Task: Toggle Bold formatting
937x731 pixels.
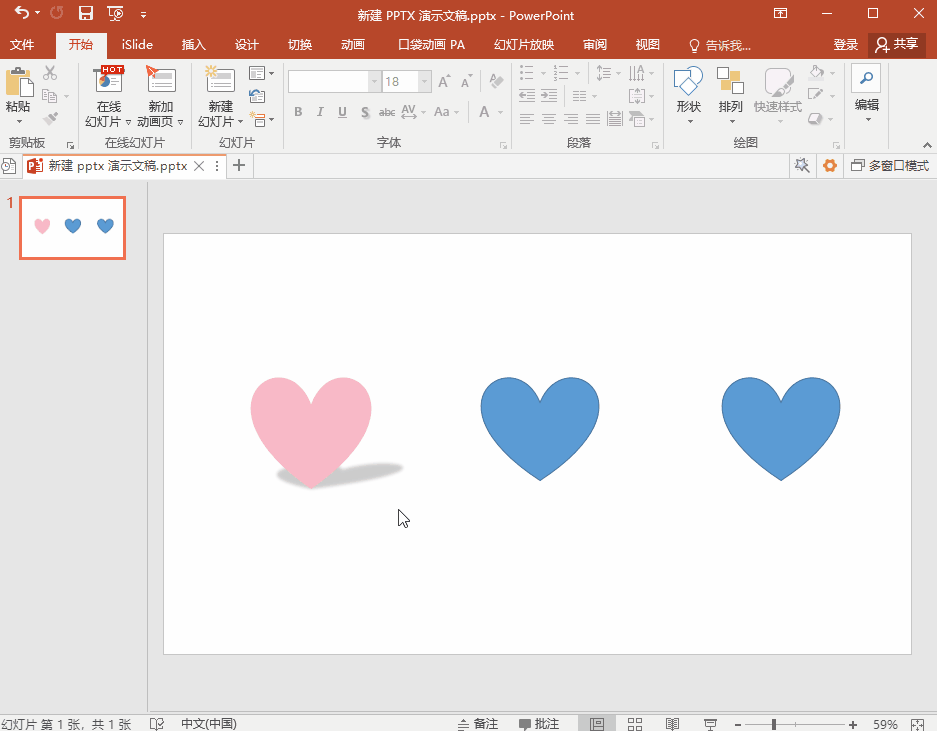Action: tap(298, 112)
